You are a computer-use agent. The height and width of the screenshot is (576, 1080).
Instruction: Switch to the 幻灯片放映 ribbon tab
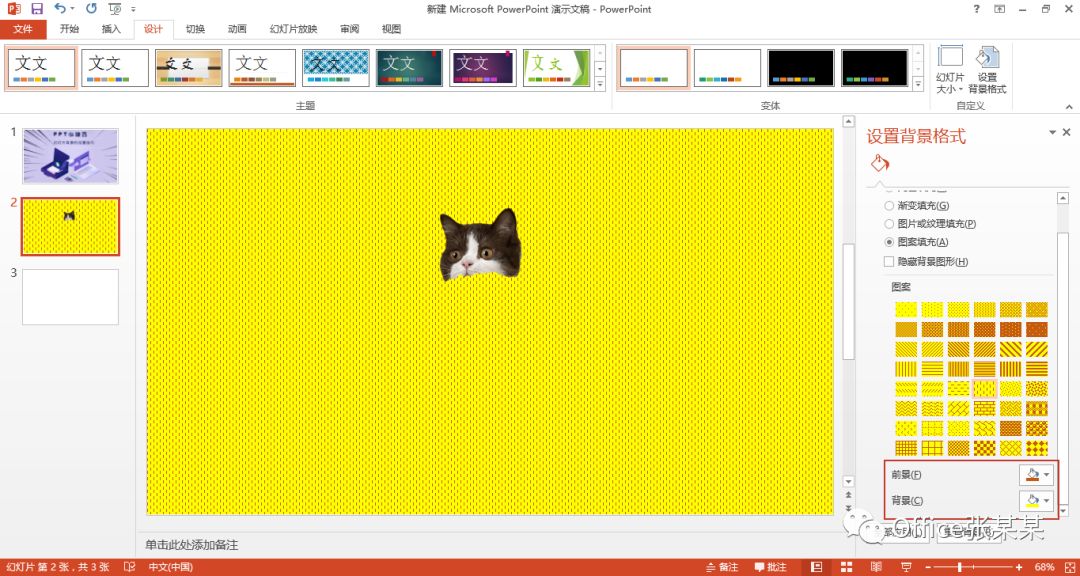(x=293, y=29)
